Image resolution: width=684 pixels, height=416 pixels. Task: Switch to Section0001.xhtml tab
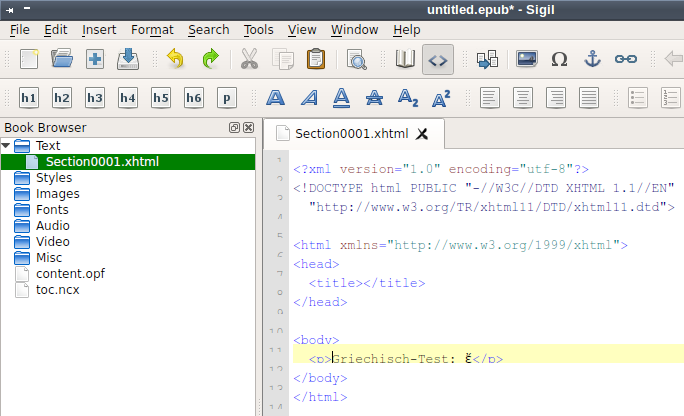[x=352, y=134]
